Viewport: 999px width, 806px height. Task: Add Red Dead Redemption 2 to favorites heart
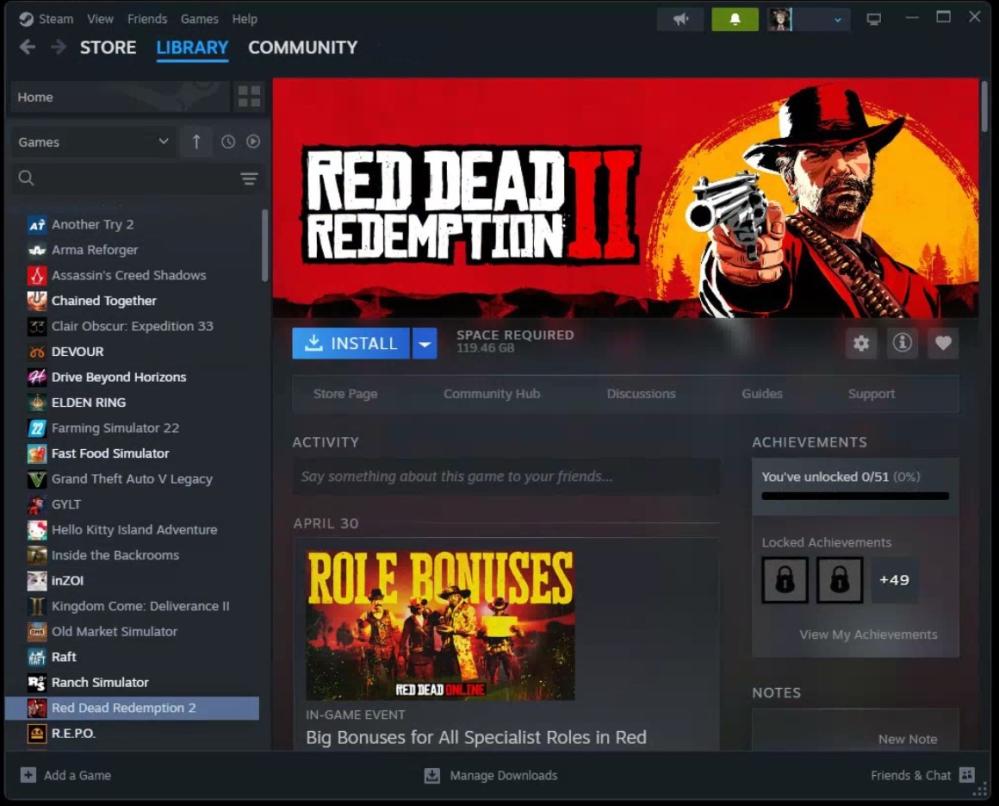[x=944, y=343]
